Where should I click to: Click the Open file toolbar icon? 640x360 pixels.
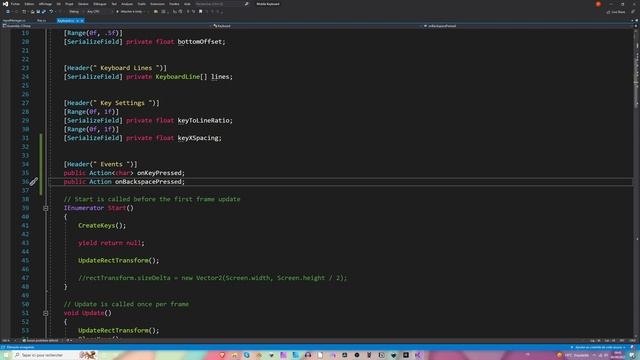[x=33, y=11]
